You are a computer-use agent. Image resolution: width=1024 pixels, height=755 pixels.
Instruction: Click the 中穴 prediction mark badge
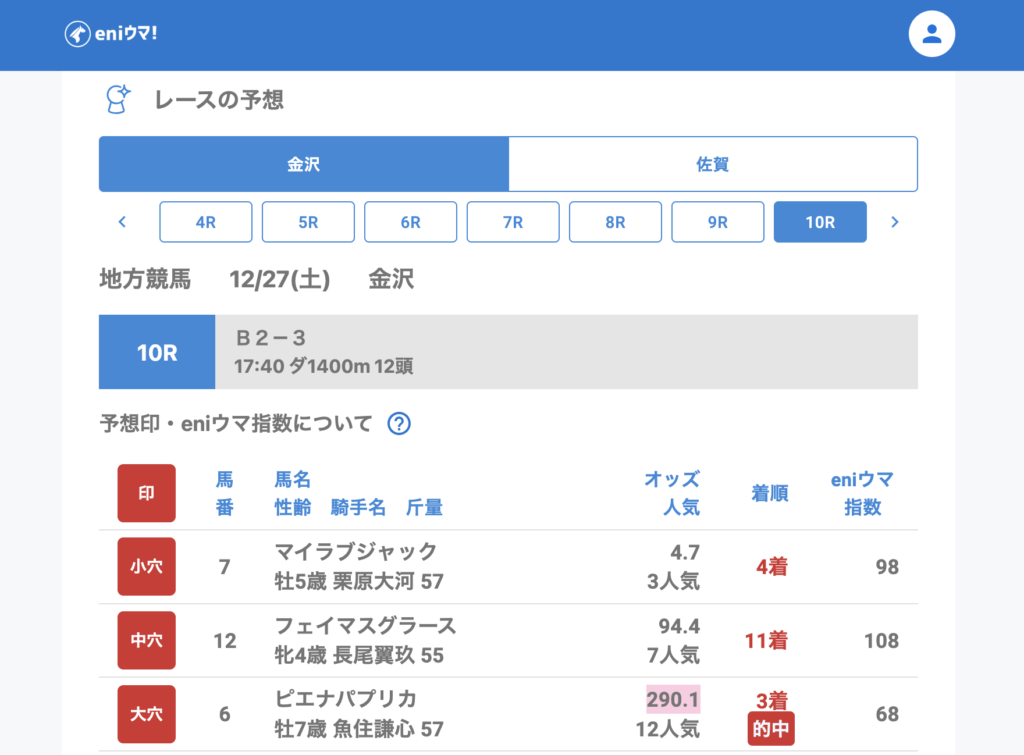[146, 640]
